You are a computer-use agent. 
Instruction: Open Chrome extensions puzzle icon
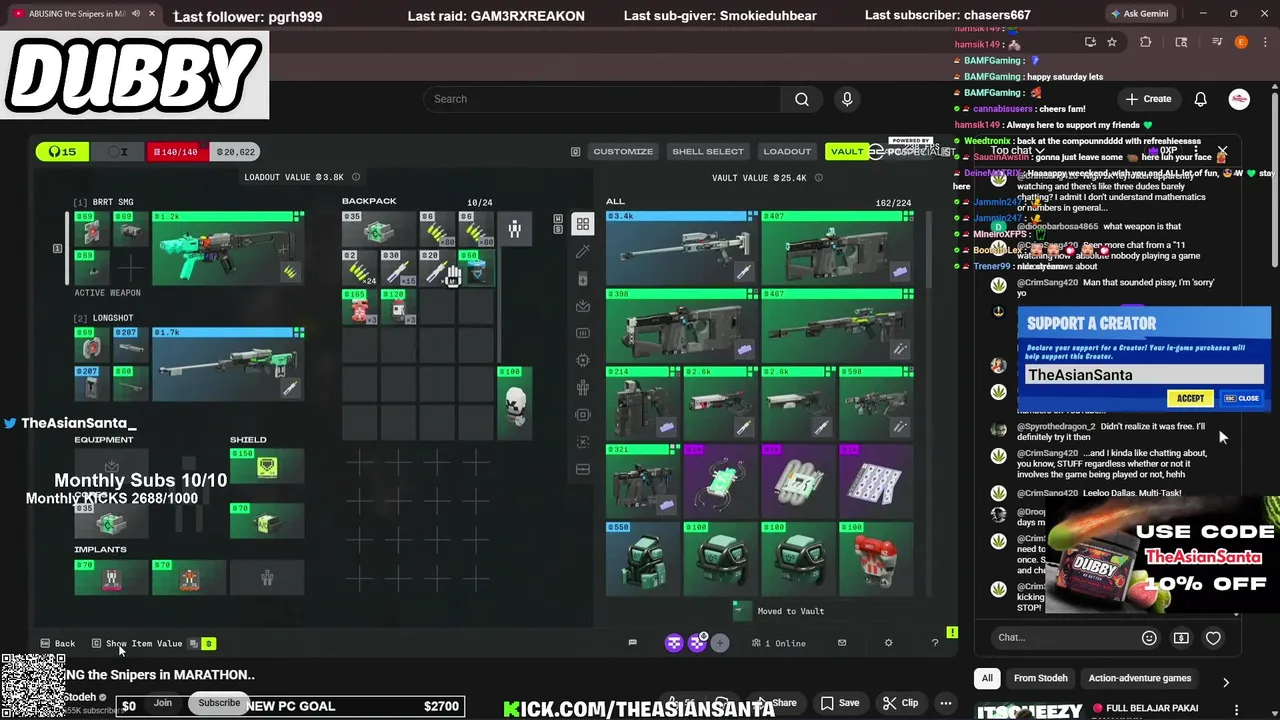[1146, 42]
